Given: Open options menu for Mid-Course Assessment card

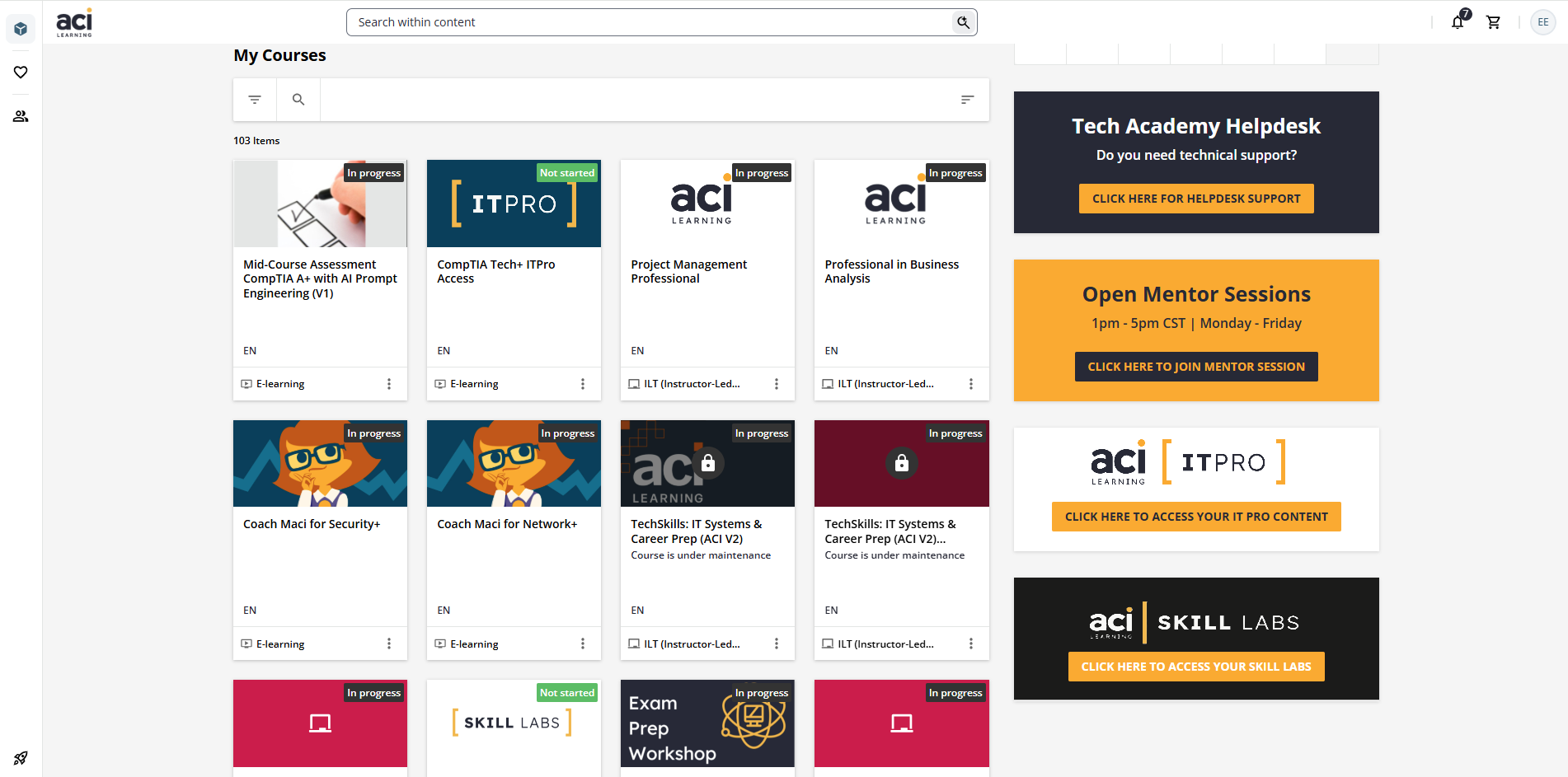Looking at the screenshot, I should (x=389, y=384).
